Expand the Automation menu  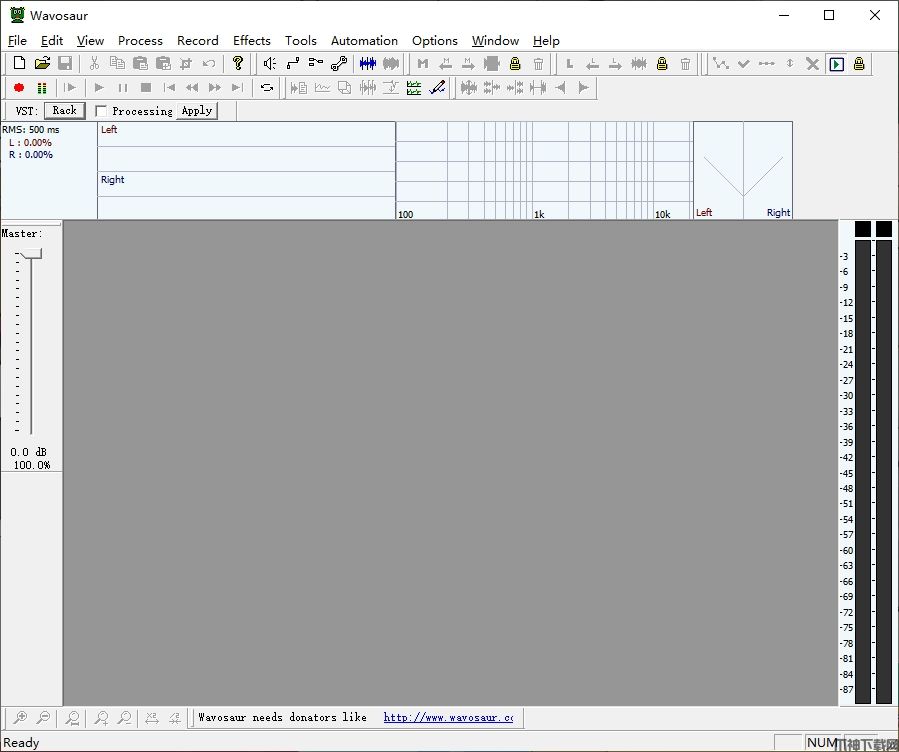[364, 41]
